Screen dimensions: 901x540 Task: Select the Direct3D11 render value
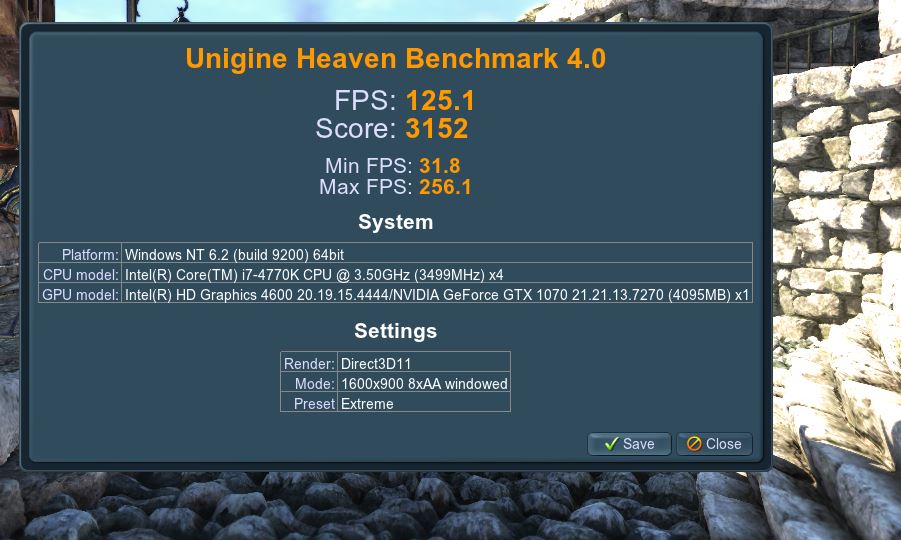point(423,362)
